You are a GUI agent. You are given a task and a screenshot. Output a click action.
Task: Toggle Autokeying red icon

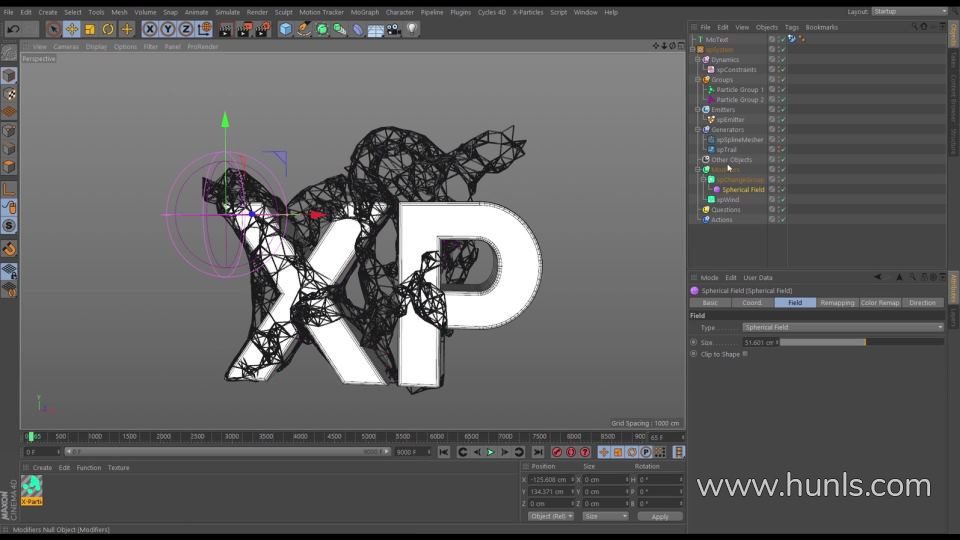point(571,452)
